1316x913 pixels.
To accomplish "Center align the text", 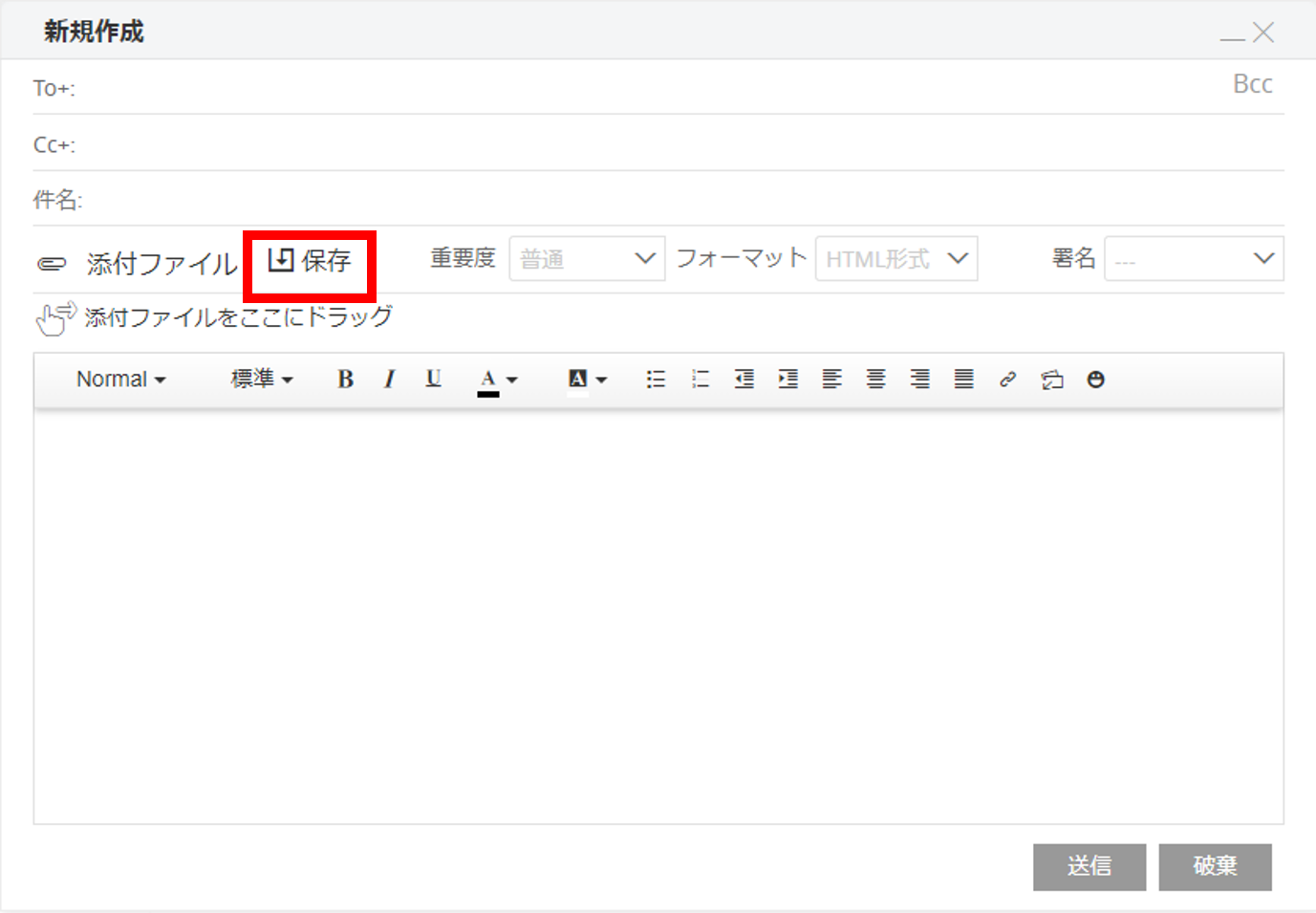I will [x=875, y=380].
